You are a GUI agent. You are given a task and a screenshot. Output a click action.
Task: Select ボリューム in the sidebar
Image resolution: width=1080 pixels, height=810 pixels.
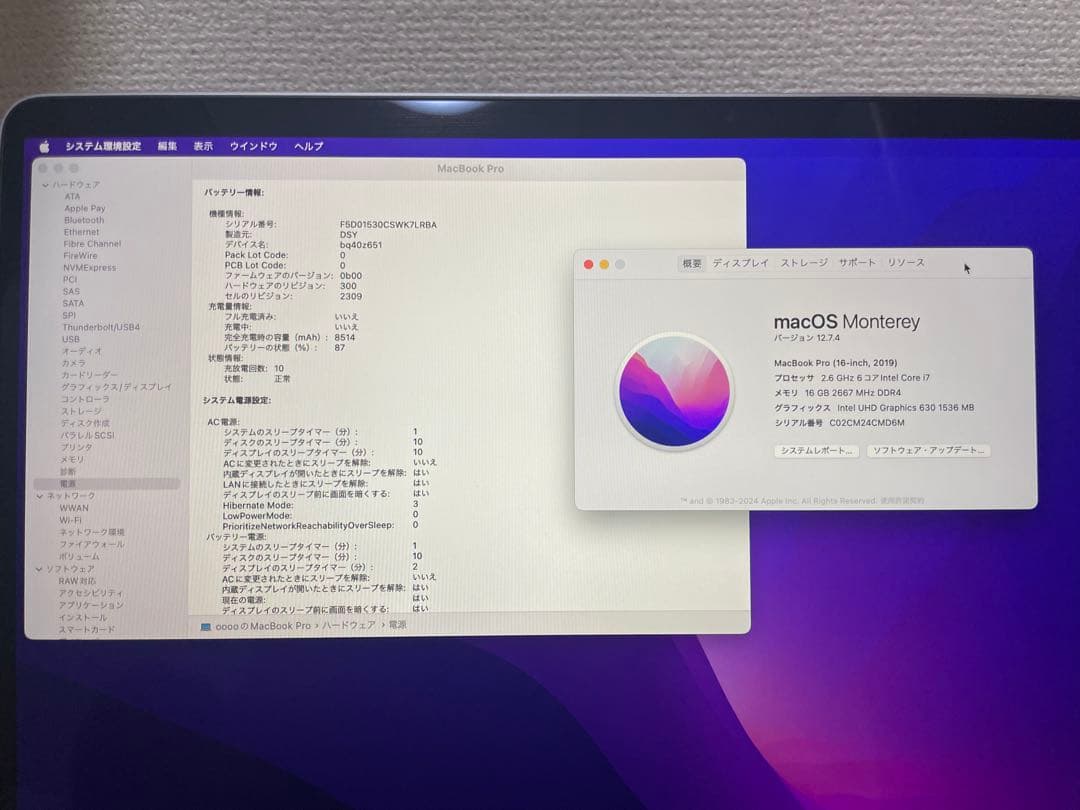79,557
